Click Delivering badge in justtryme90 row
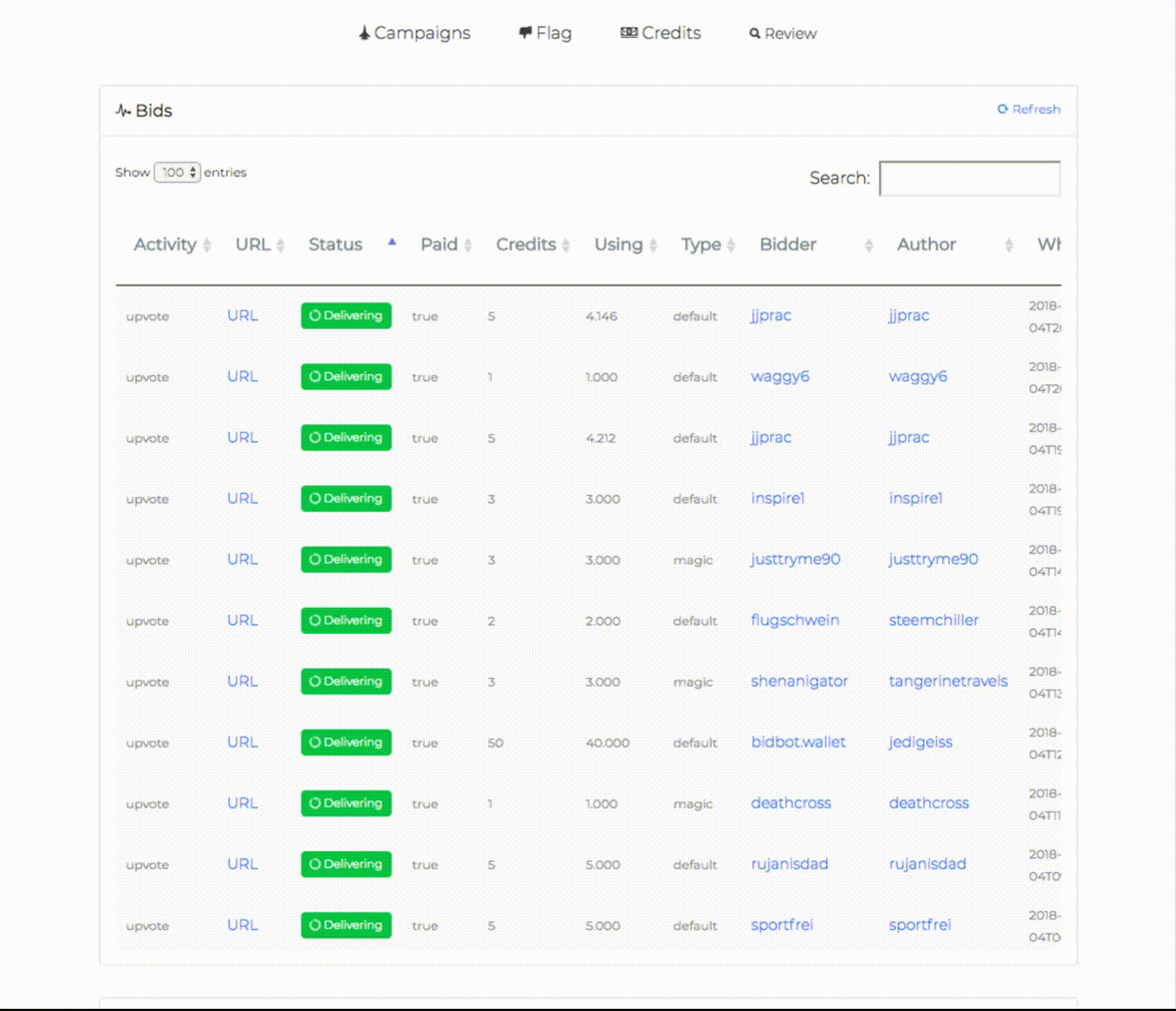This screenshot has height=1011, width=1176. coord(346,560)
